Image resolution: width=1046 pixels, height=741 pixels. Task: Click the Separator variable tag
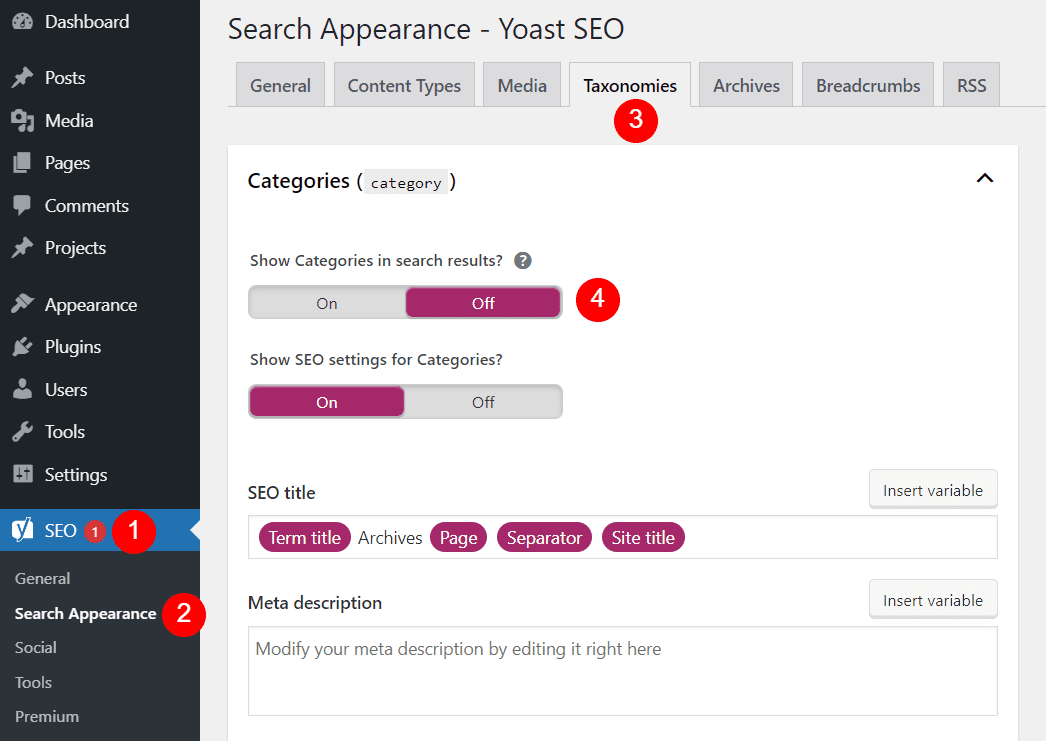pyautogui.click(x=544, y=538)
